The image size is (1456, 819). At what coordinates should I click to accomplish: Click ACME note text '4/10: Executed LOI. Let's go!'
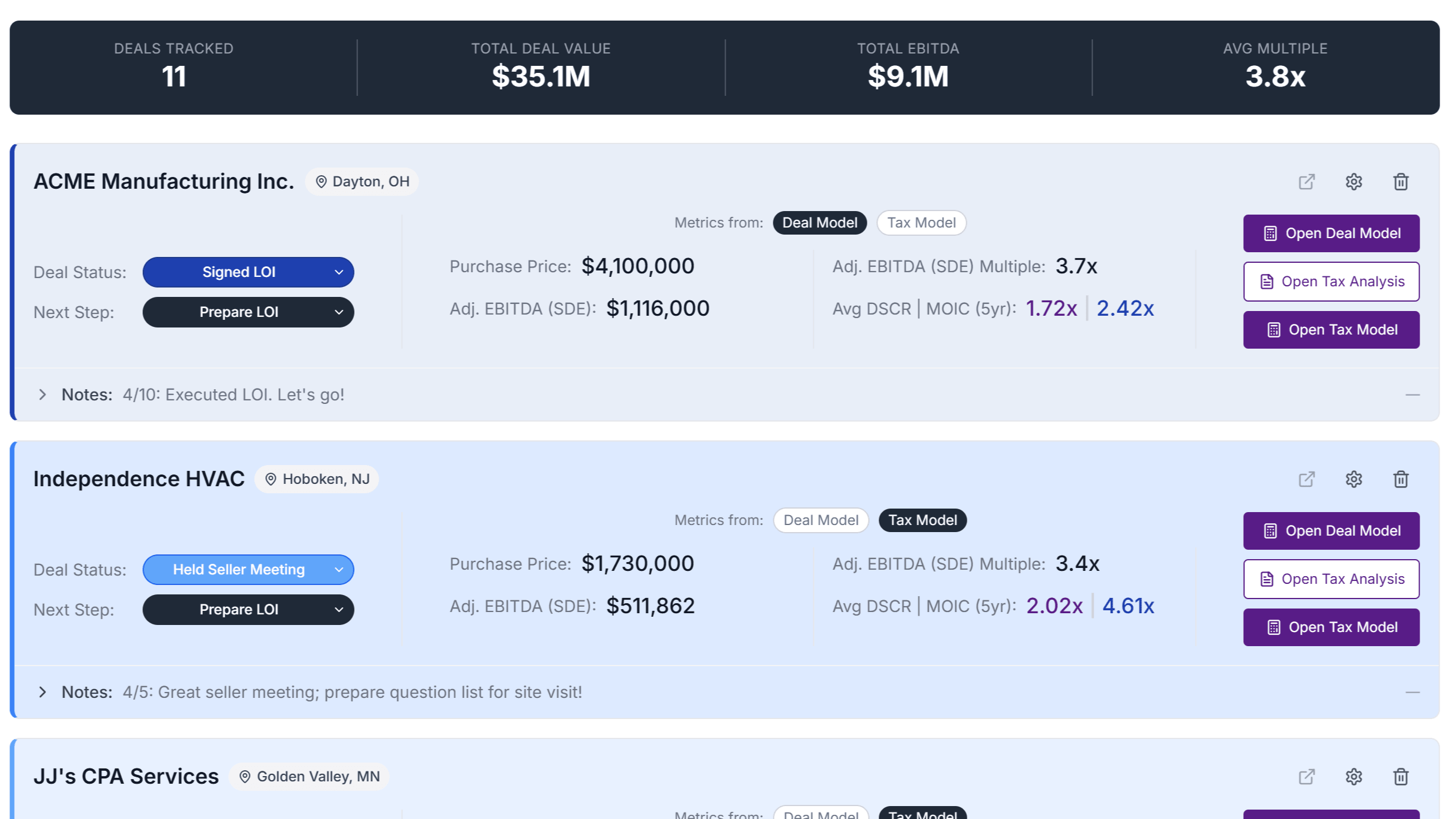233,395
